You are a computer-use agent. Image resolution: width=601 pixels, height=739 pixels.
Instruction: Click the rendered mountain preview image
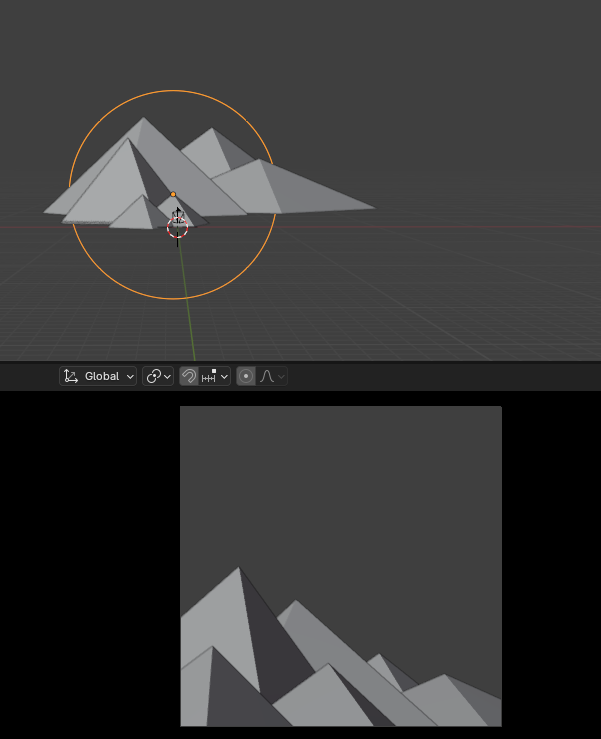click(341, 566)
